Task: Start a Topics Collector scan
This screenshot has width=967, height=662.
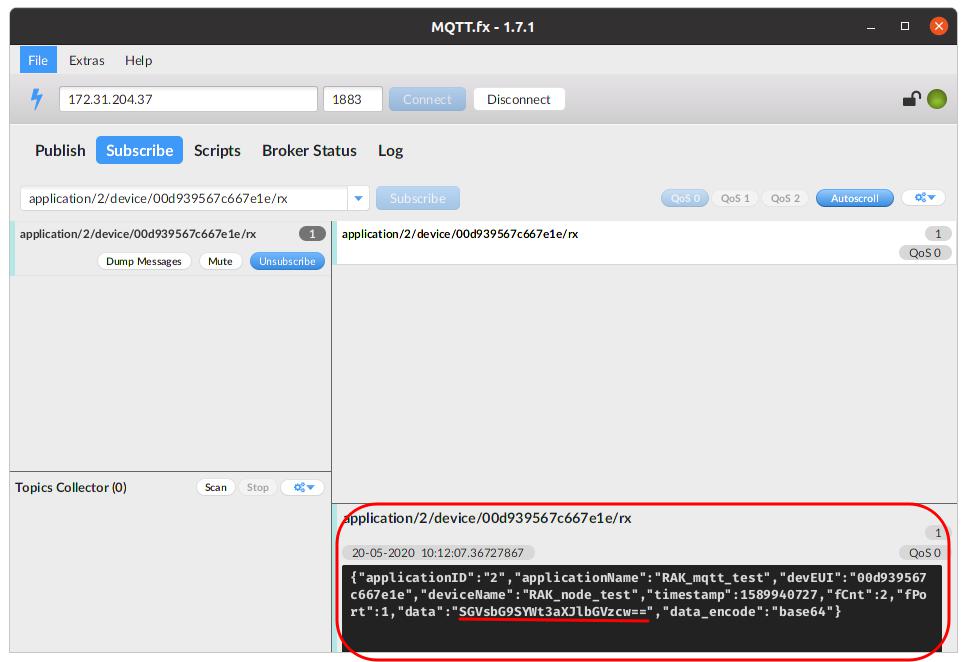Action: (x=215, y=487)
